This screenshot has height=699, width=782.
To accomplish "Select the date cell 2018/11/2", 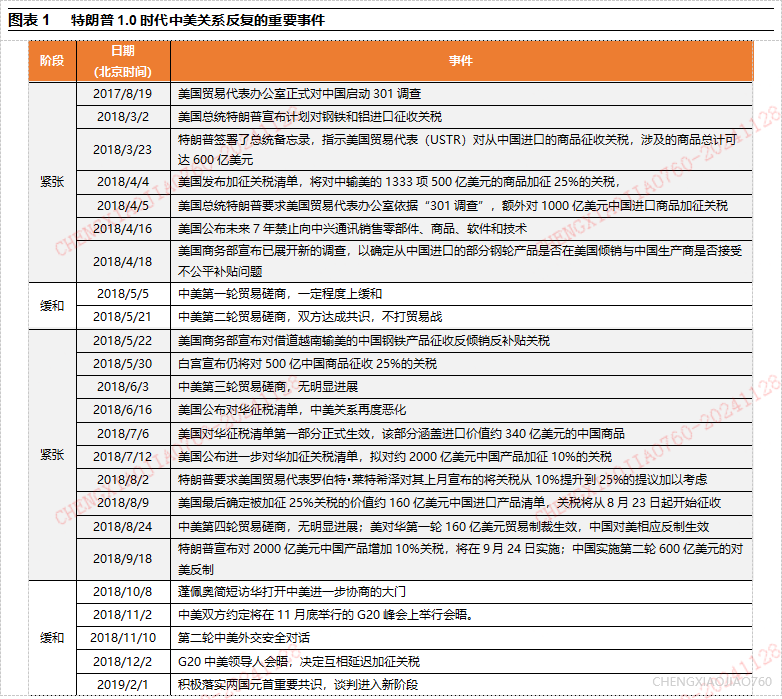I will (123, 615).
